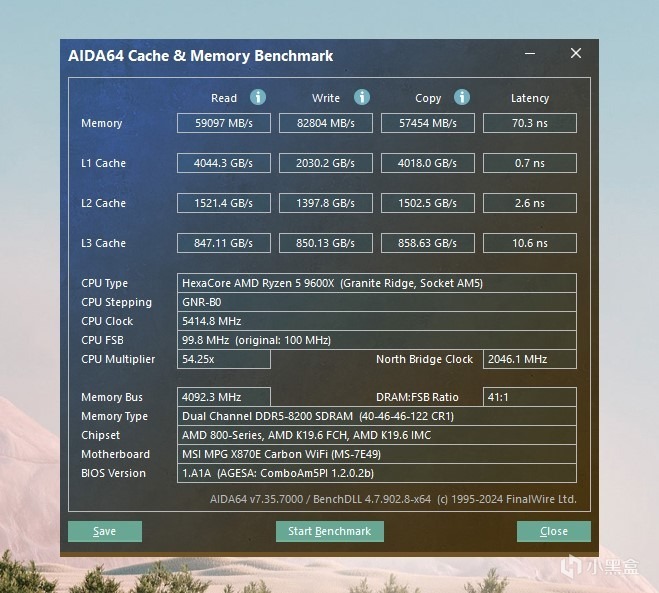Viewport: 659px width, 593px height.
Task: Click L3 Cache Read value 847.11 GB/s
Action: 224,243
